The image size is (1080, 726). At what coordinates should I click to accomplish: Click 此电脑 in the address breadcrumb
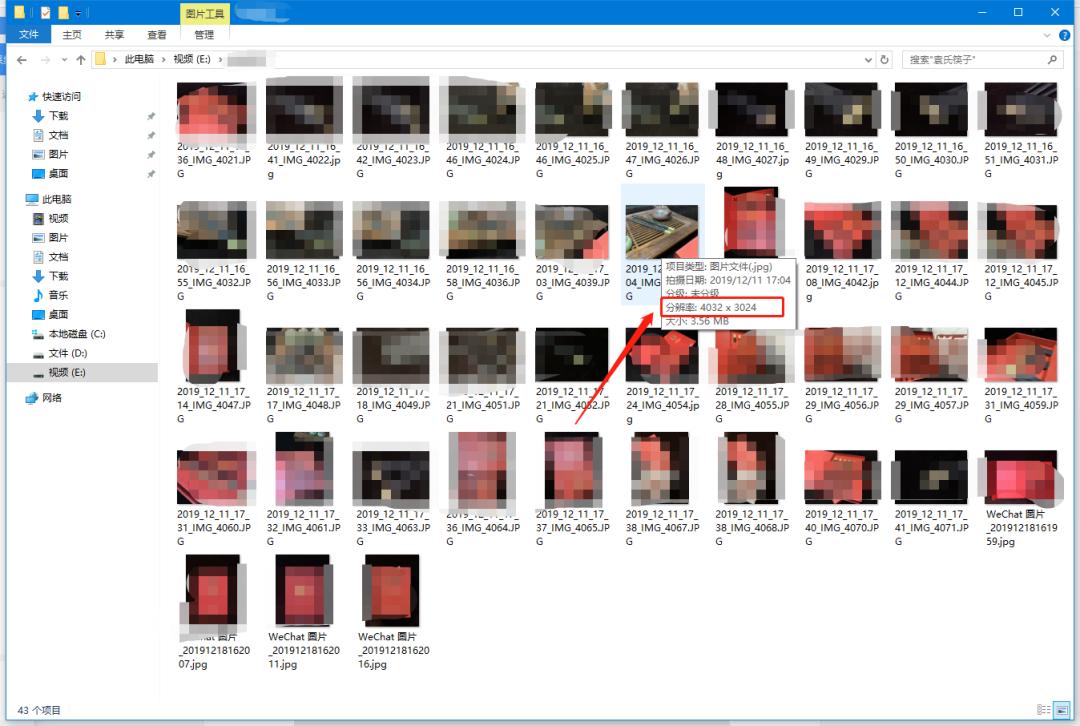coord(139,60)
